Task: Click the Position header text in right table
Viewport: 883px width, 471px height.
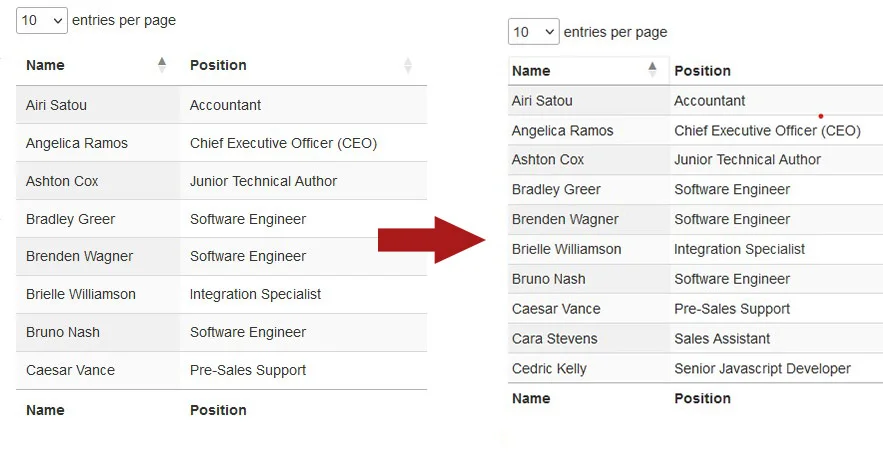Action: click(702, 71)
